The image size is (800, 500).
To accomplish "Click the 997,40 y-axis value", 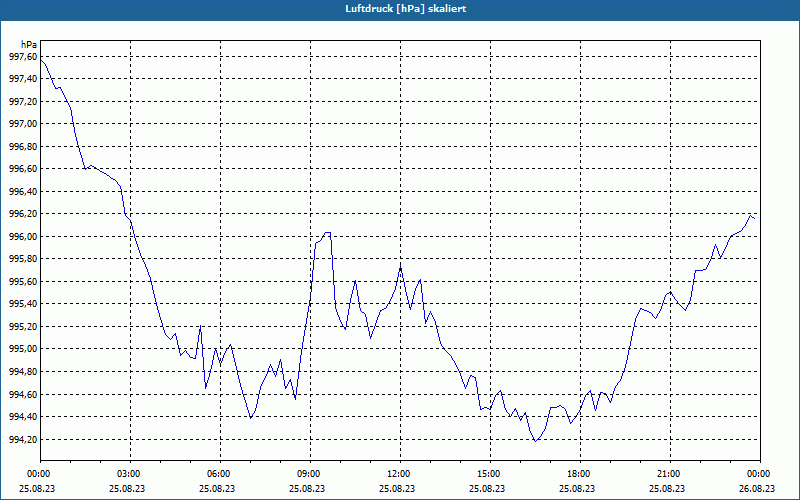I will [x=23, y=79].
